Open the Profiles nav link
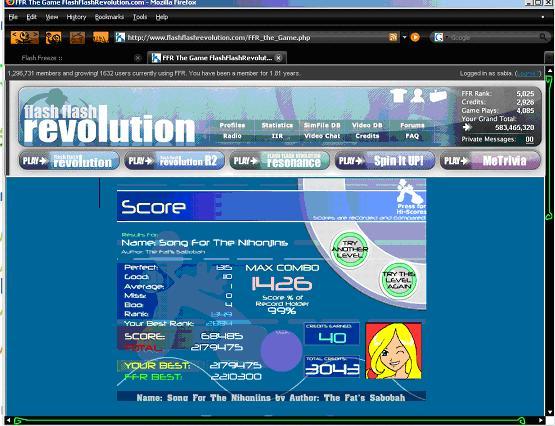Screen dimensions: 555x426 click(232, 125)
